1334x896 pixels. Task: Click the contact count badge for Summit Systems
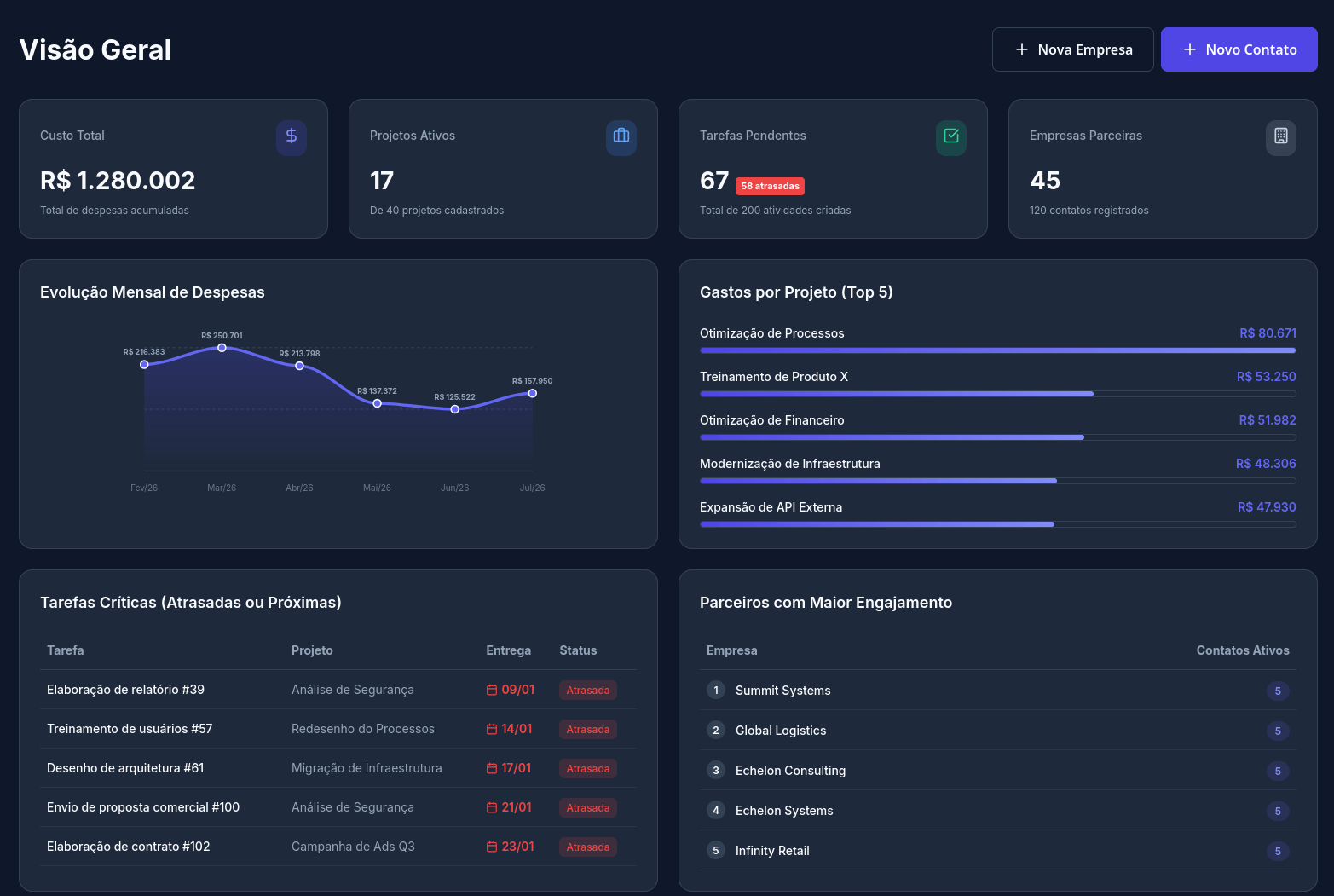1278,691
